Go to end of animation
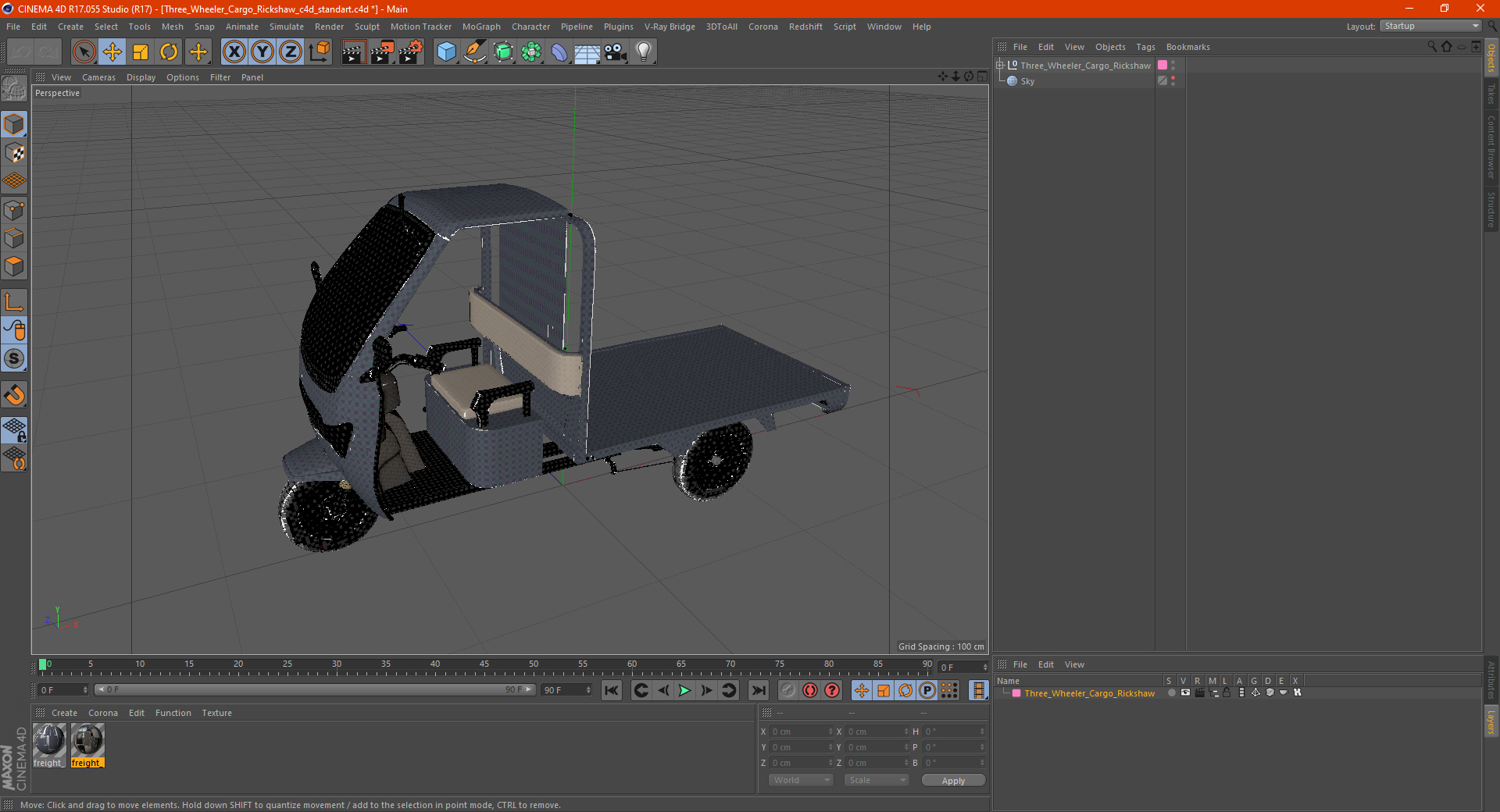Image resolution: width=1500 pixels, height=812 pixels. click(758, 690)
